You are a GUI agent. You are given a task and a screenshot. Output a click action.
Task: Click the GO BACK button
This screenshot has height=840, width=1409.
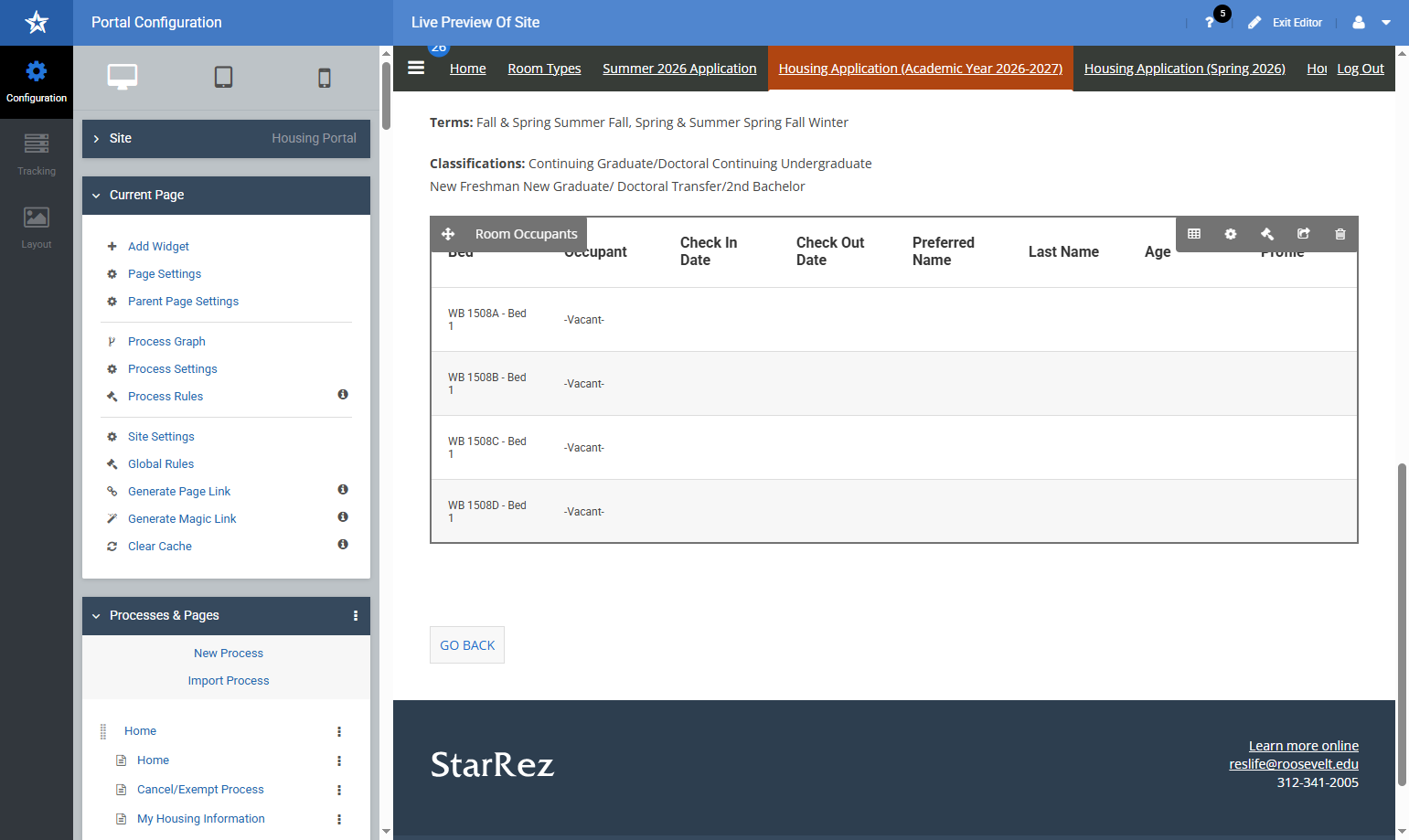point(467,645)
